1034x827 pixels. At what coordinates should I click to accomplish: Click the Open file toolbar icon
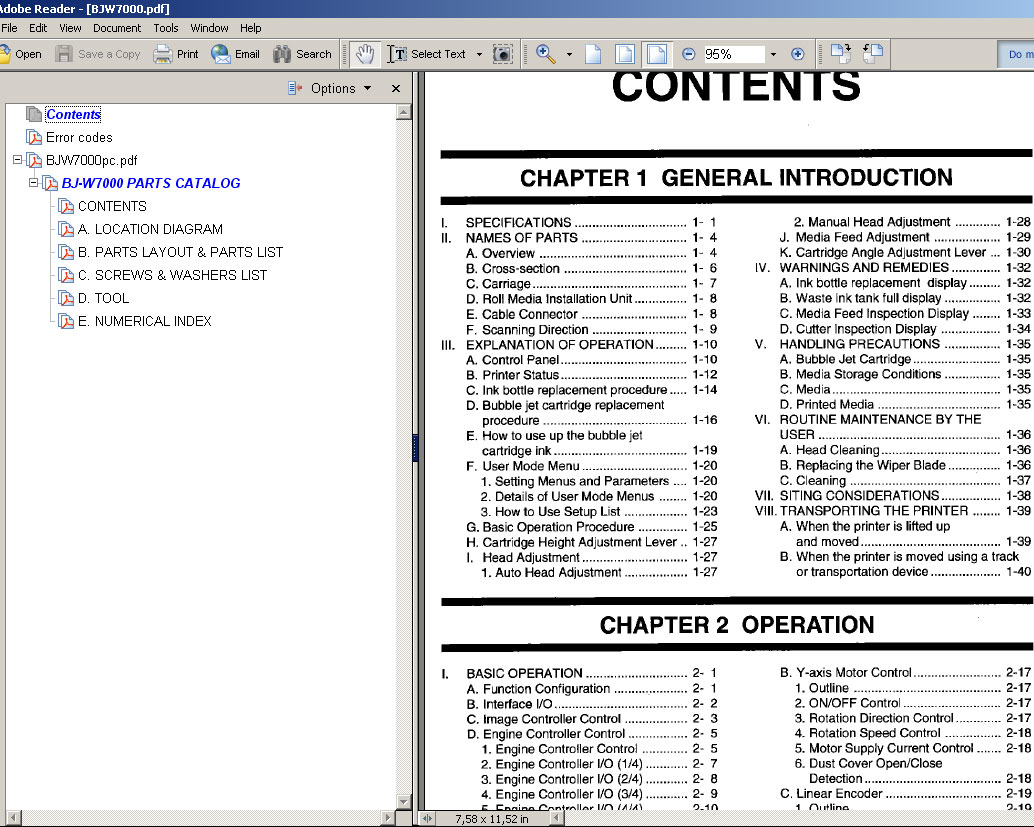5,54
